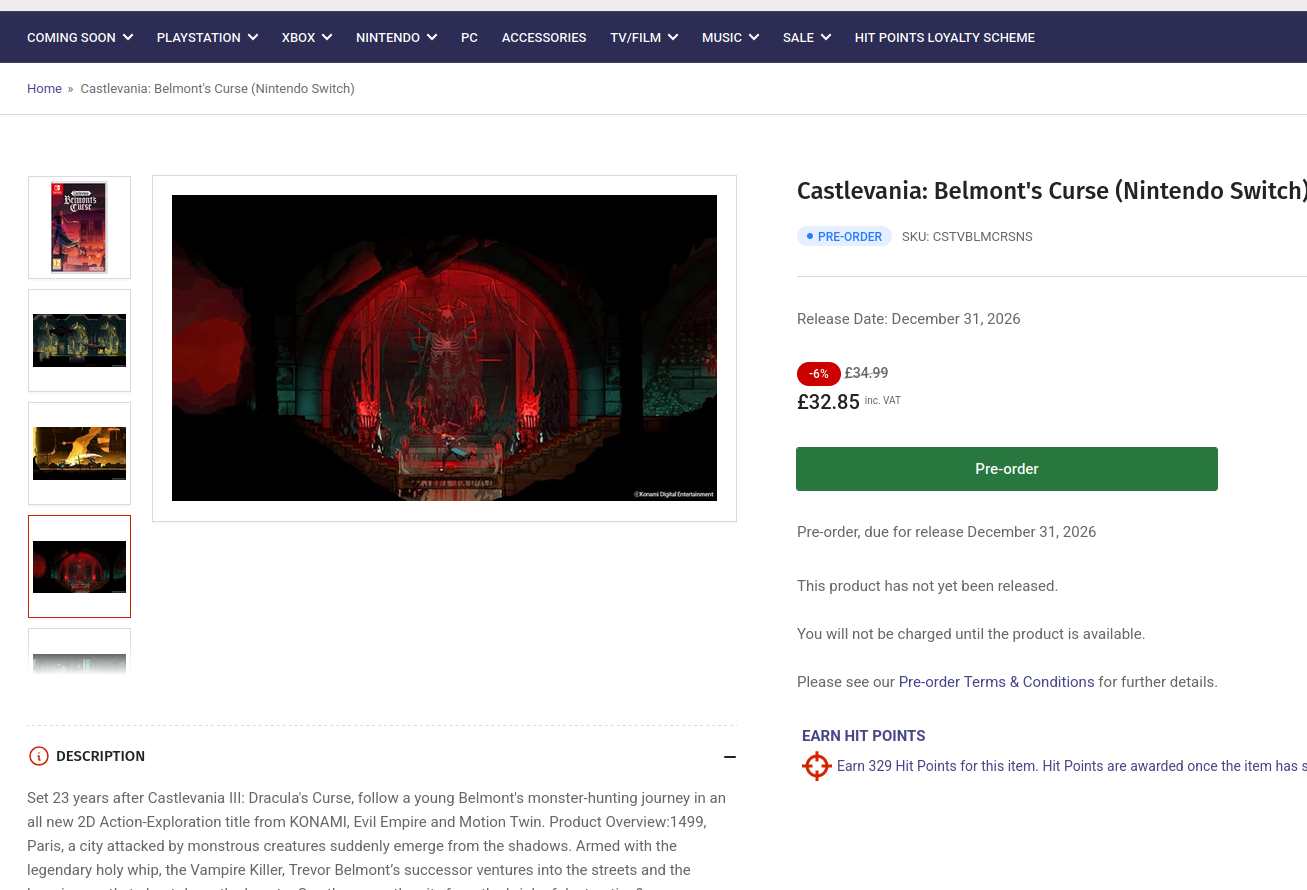Viewport: 1307px width, 890px height.
Task: Select the red throne room thumbnail
Action: pyautogui.click(x=79, y=566)
